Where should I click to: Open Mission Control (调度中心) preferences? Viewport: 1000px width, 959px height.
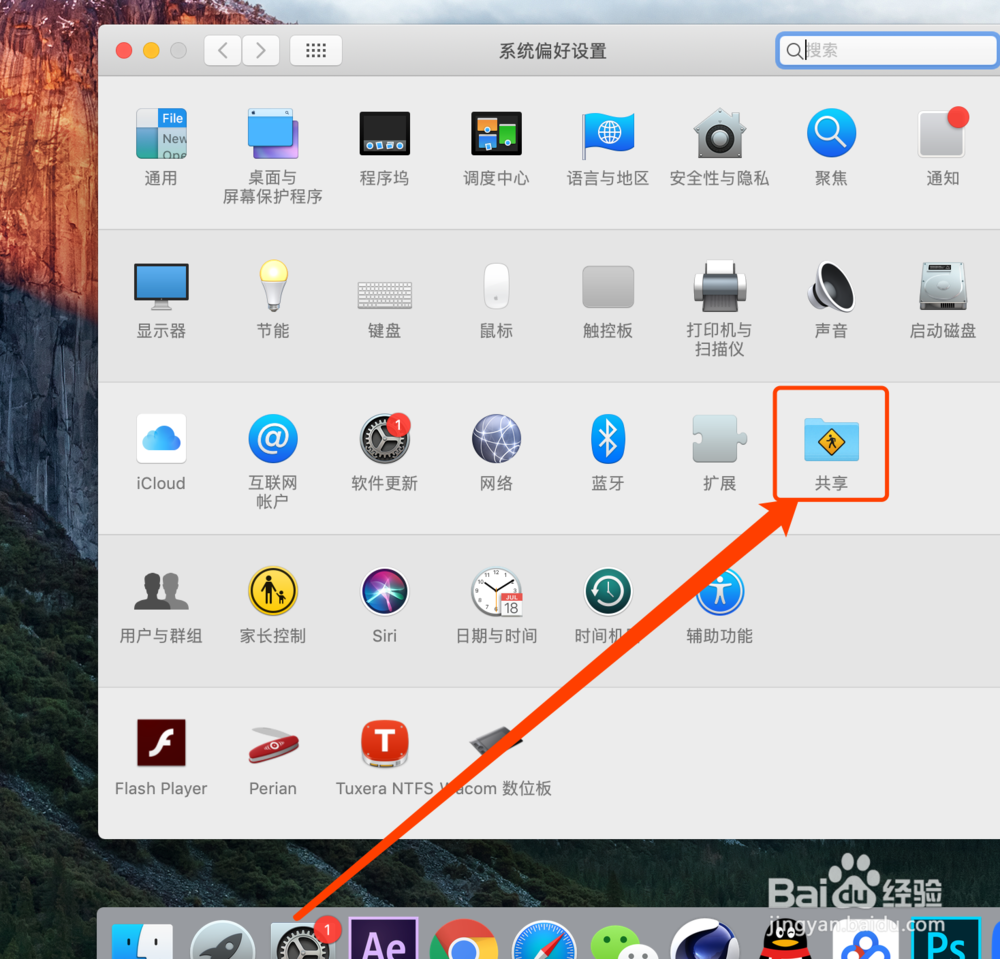click(x=496, y=134)
